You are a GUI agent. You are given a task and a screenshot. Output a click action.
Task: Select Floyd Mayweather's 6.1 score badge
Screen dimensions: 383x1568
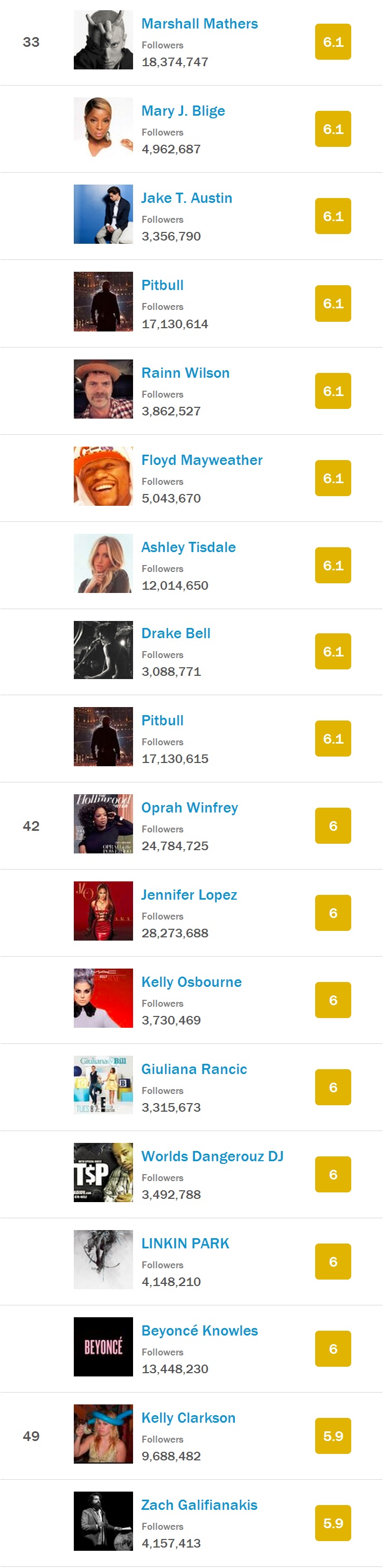pyautogui.click(x=332, y=478)
